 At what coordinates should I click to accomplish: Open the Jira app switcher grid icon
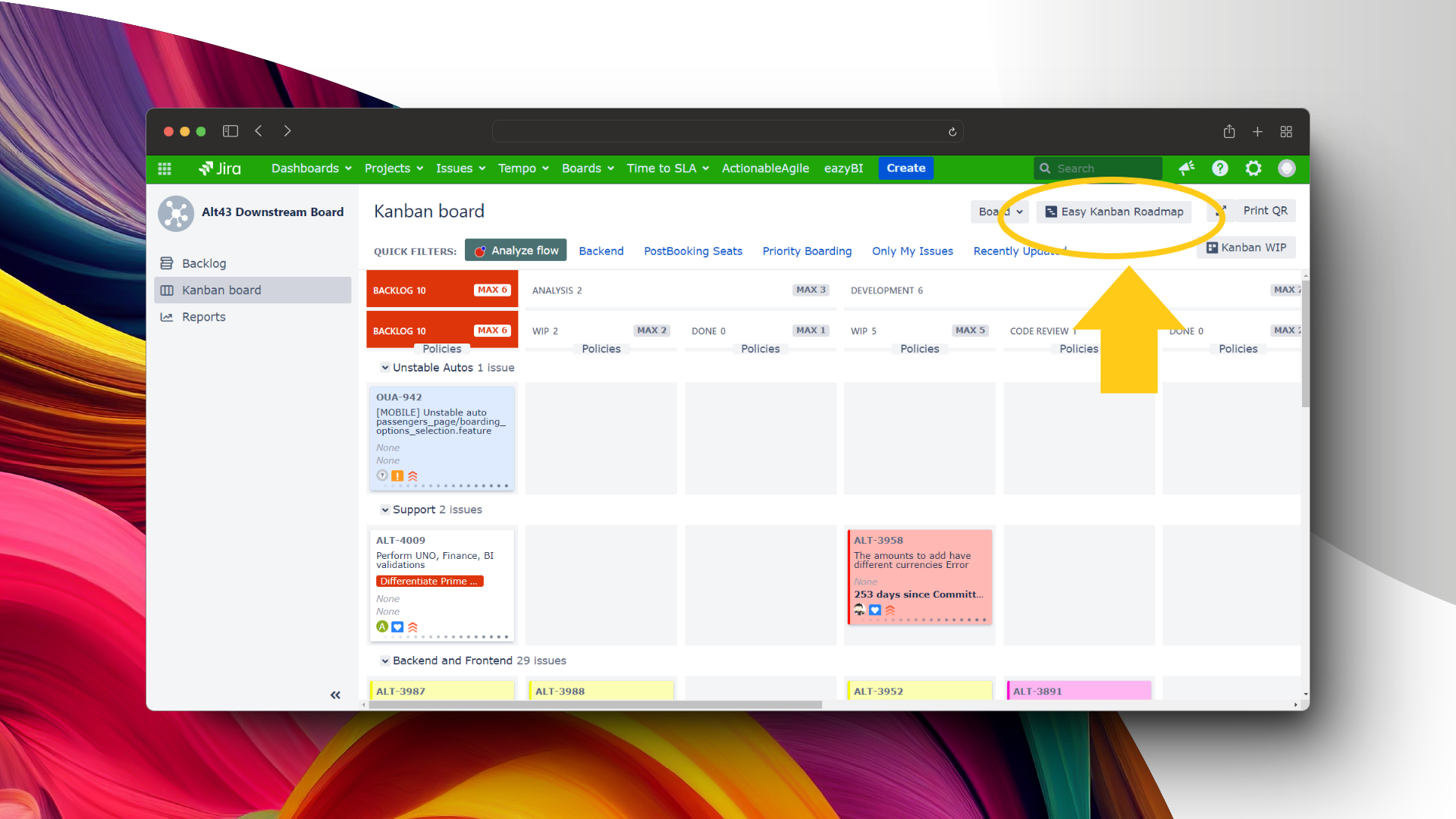coord(165,168)
